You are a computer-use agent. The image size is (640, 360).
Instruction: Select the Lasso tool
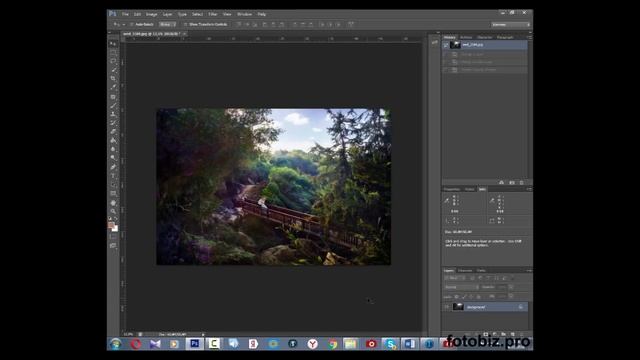coord(113,61)
